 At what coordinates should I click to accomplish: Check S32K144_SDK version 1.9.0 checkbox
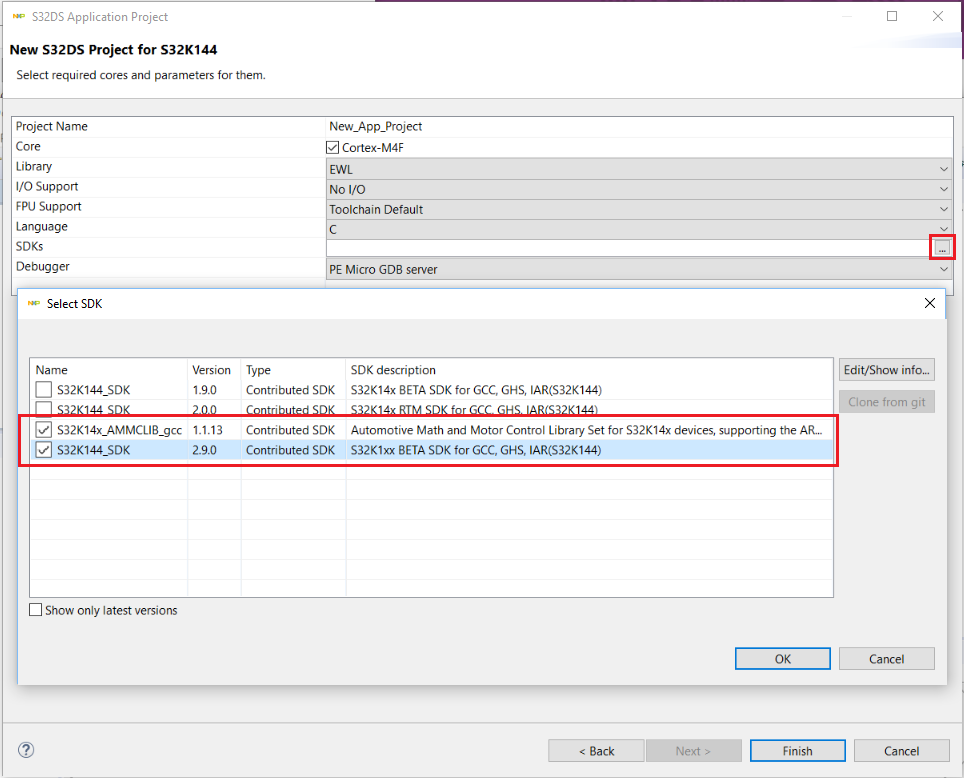point(44,390)
